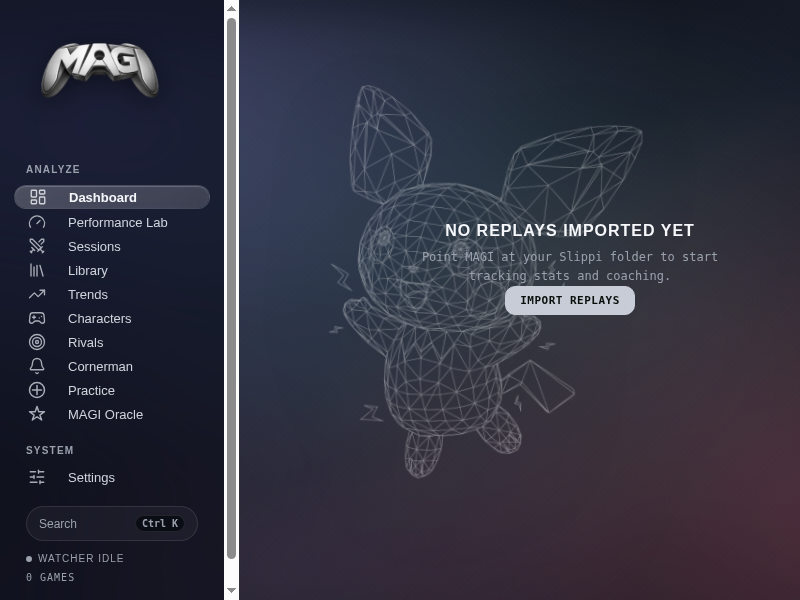The width and height of the screenshot is (800, 600).
Task: Click the sidebar scrollbar down arrow
Action: pos(232,590)
